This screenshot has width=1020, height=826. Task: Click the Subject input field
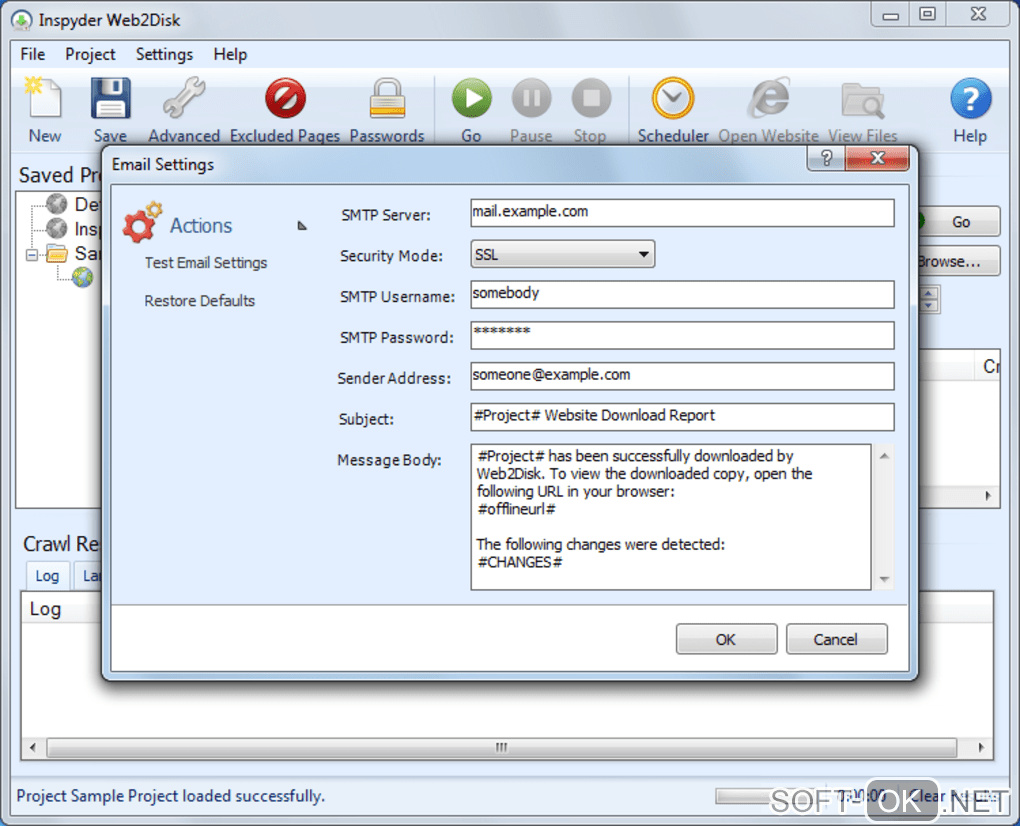[x=682, y=417]
